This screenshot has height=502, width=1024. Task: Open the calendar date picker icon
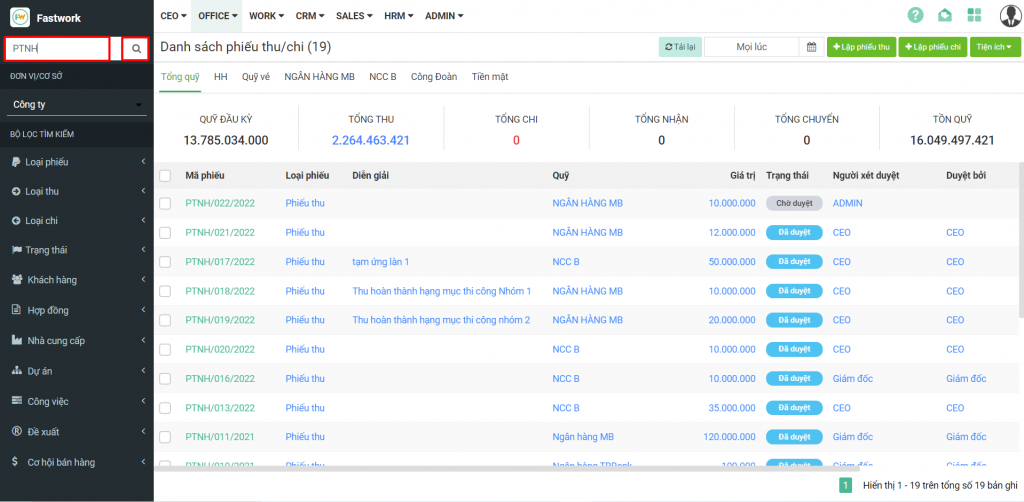(811, 47)
